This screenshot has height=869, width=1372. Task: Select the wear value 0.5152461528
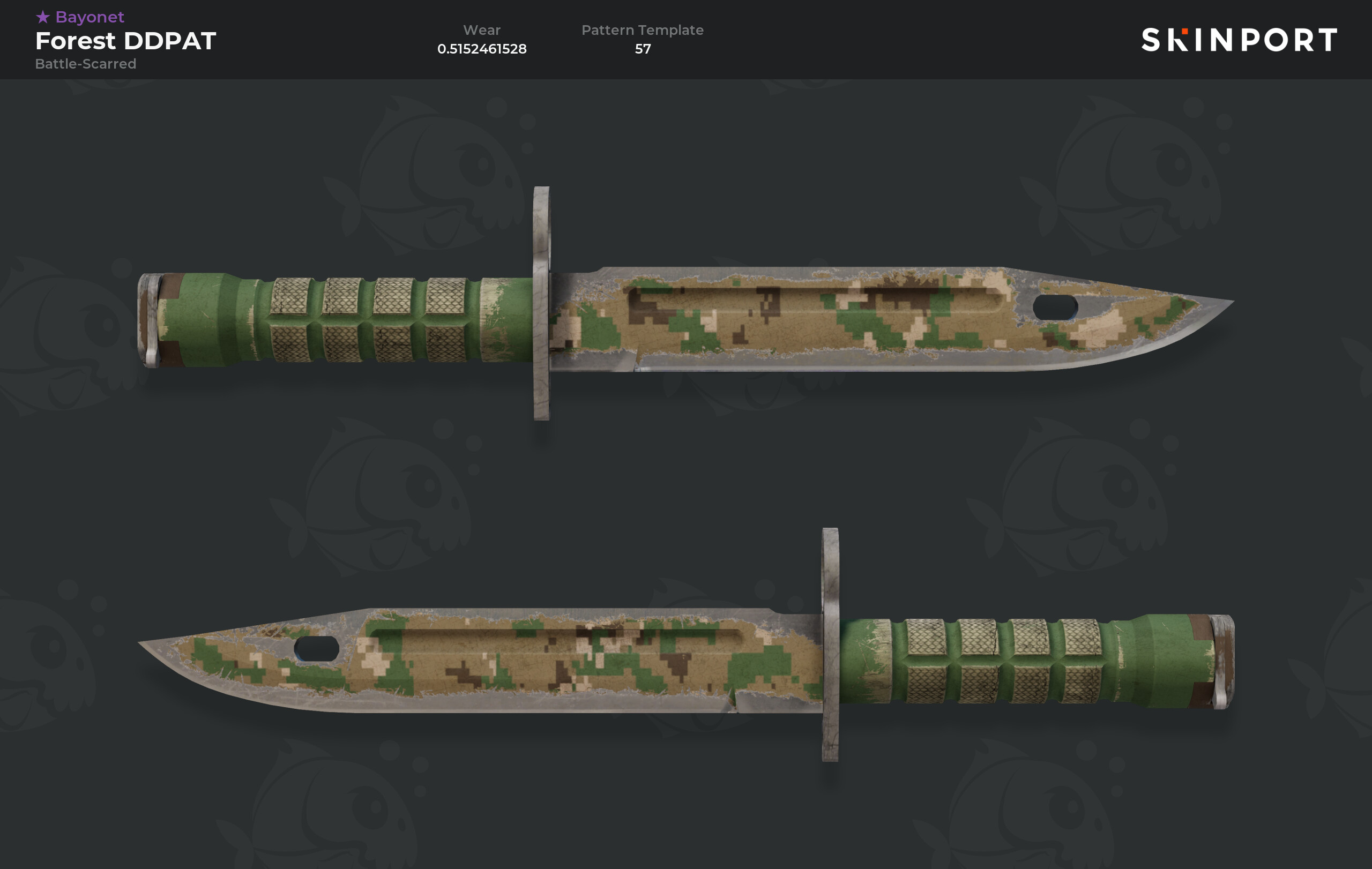(481, 49)
